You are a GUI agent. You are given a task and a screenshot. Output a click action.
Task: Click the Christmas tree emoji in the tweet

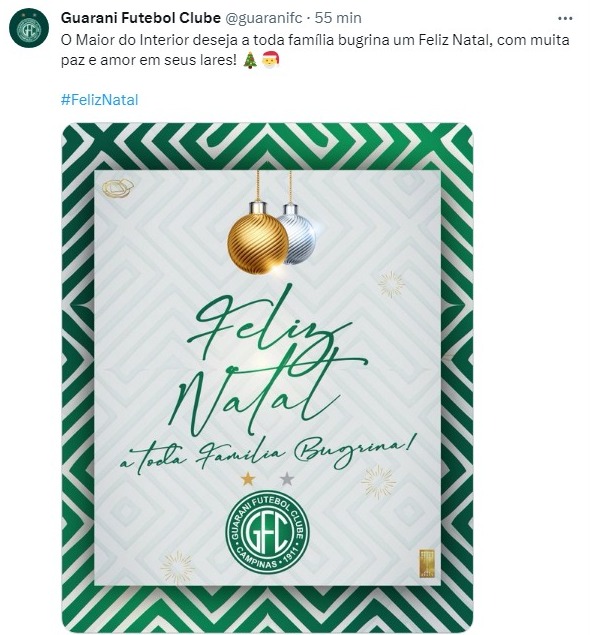pyautogui.click(x=250, y=60)
